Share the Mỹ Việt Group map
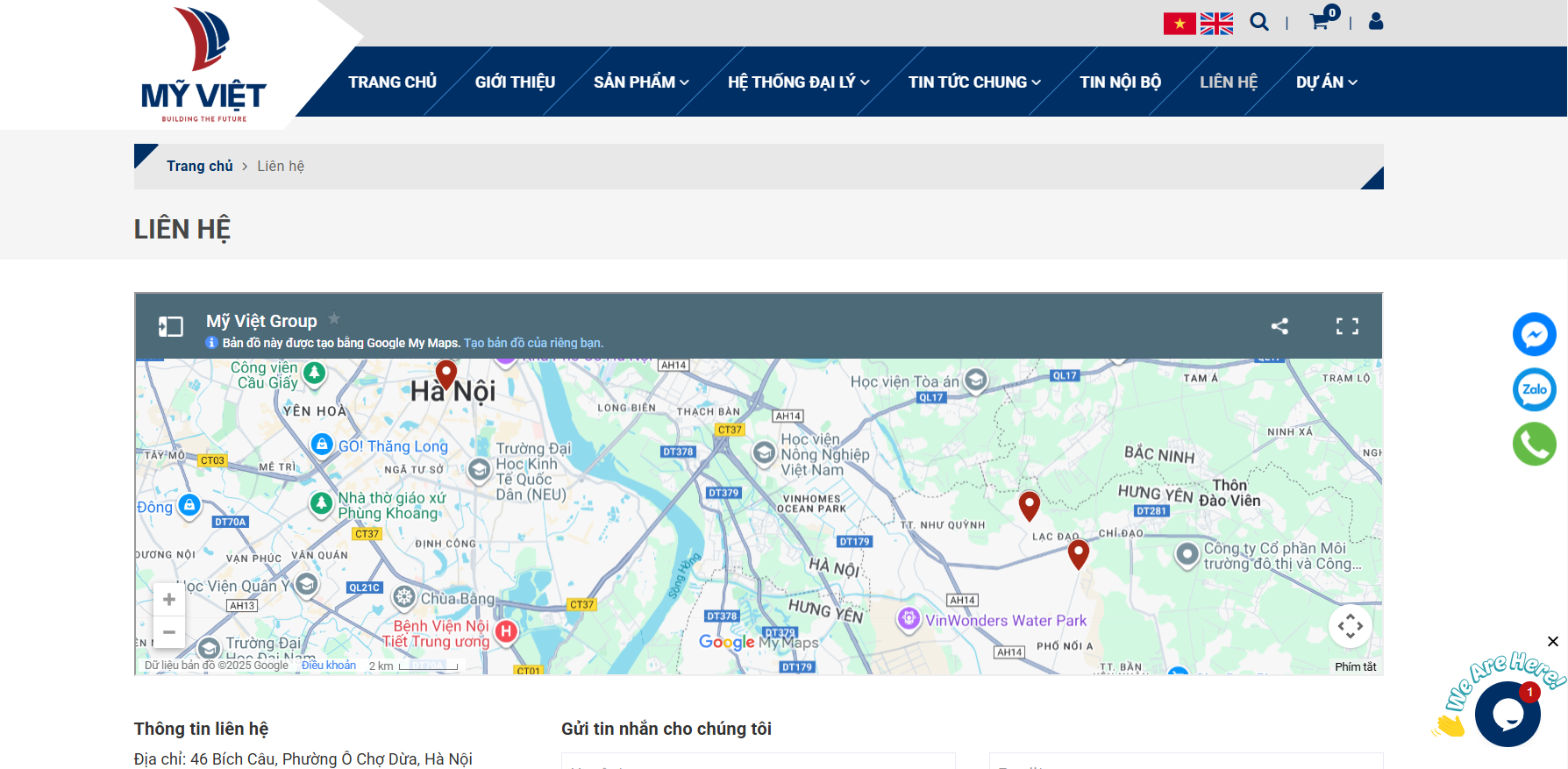The width and height of the screenshot is (1568, 769). 1280,326
